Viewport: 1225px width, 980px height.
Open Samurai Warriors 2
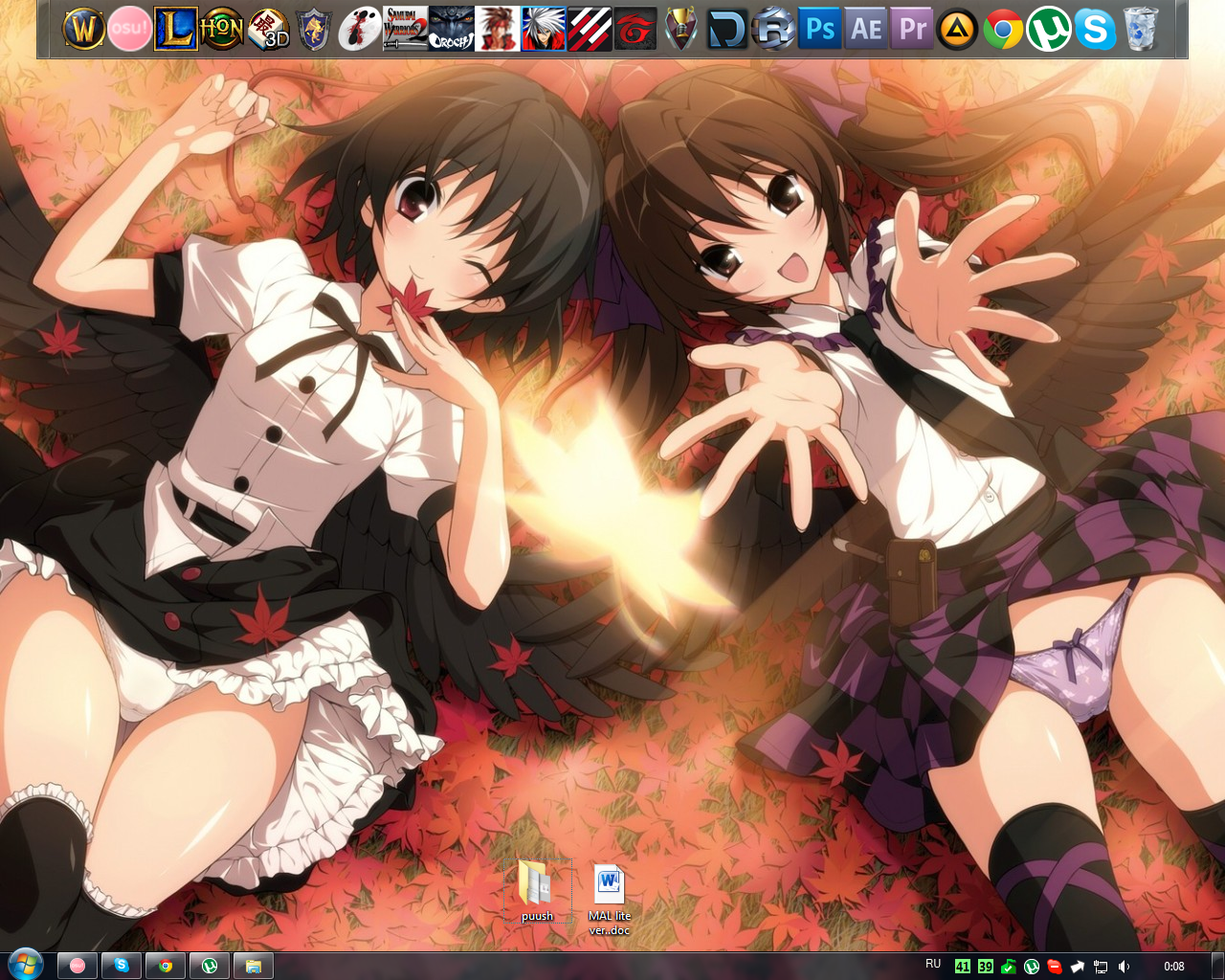pos(406,28)
